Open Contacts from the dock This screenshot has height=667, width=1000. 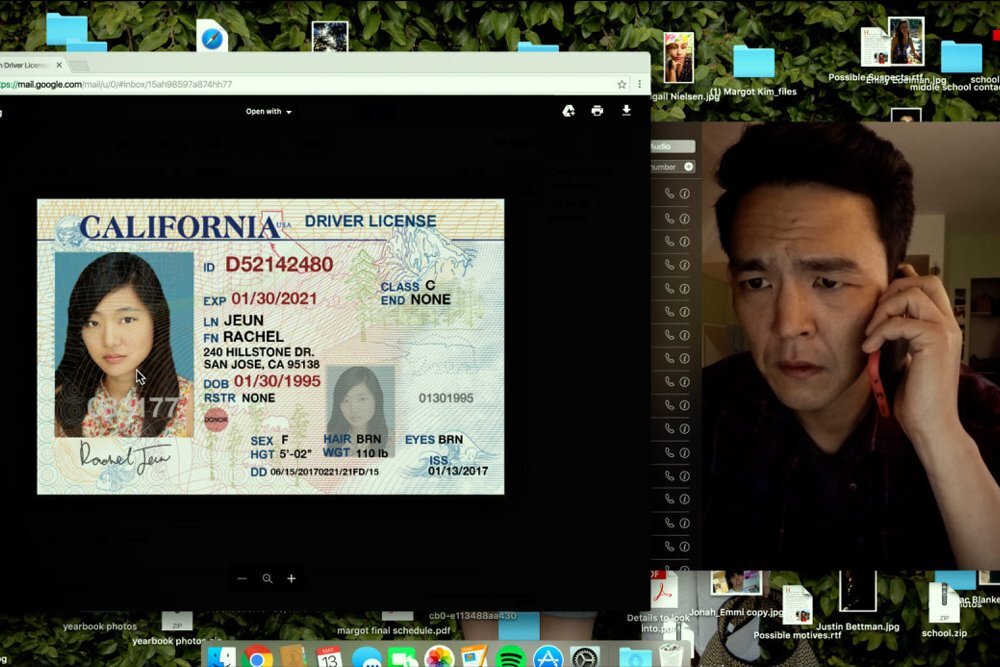click(x=293, y=657)
